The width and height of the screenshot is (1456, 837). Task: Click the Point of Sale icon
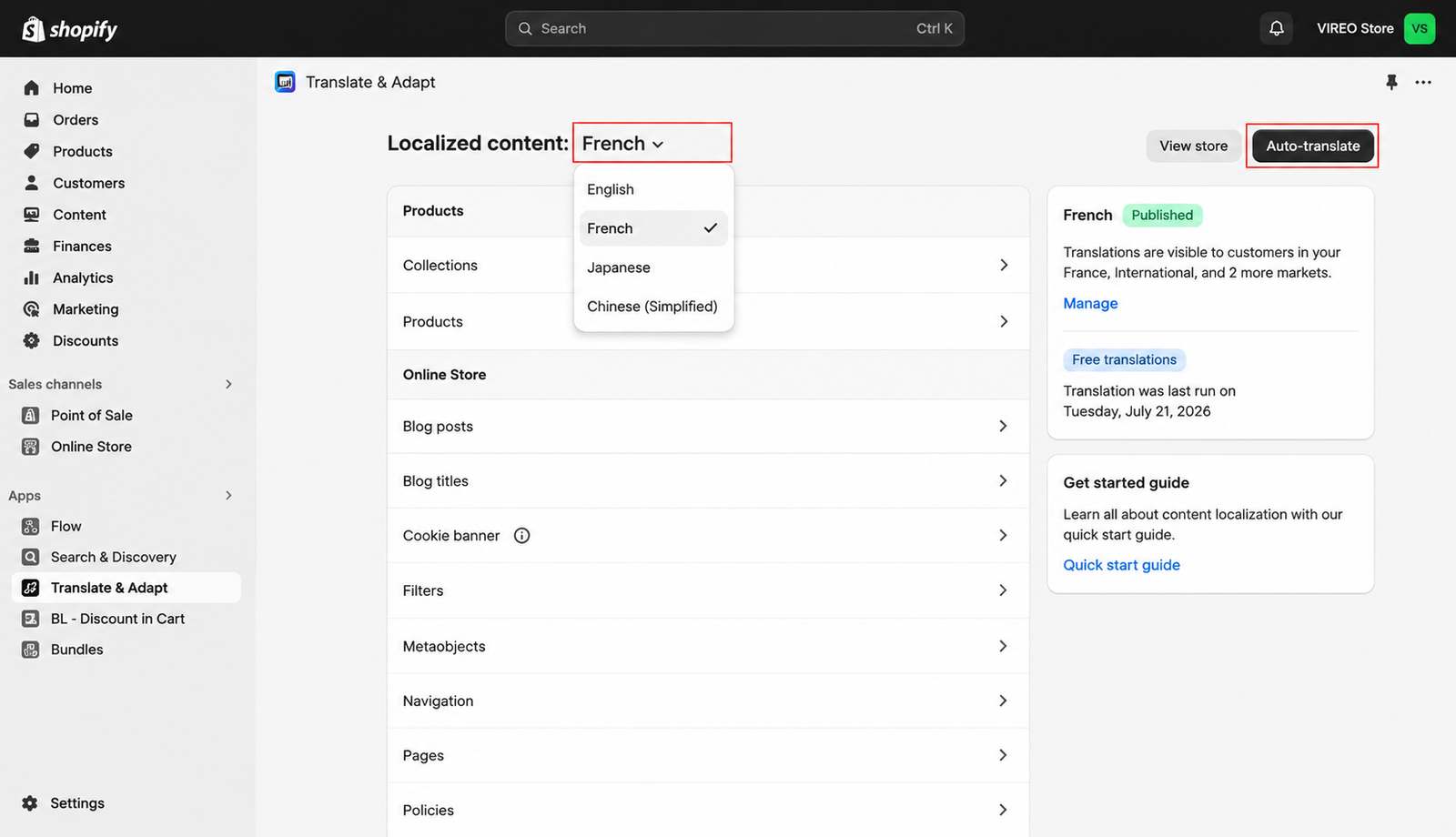pyautogui.click(x=31, y=415)
